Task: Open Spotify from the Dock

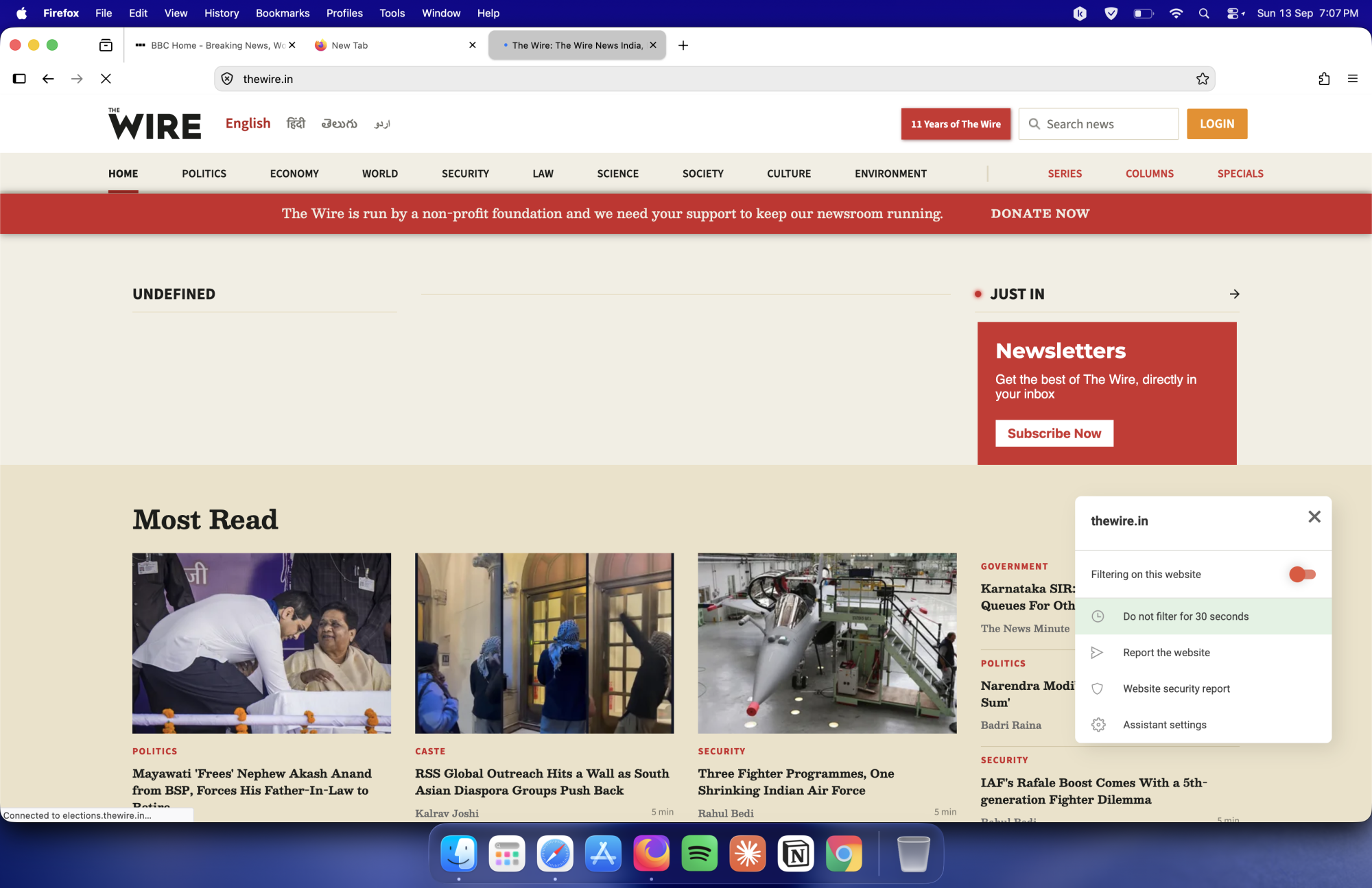Action: pyautogui.click(x=700, y=854)
